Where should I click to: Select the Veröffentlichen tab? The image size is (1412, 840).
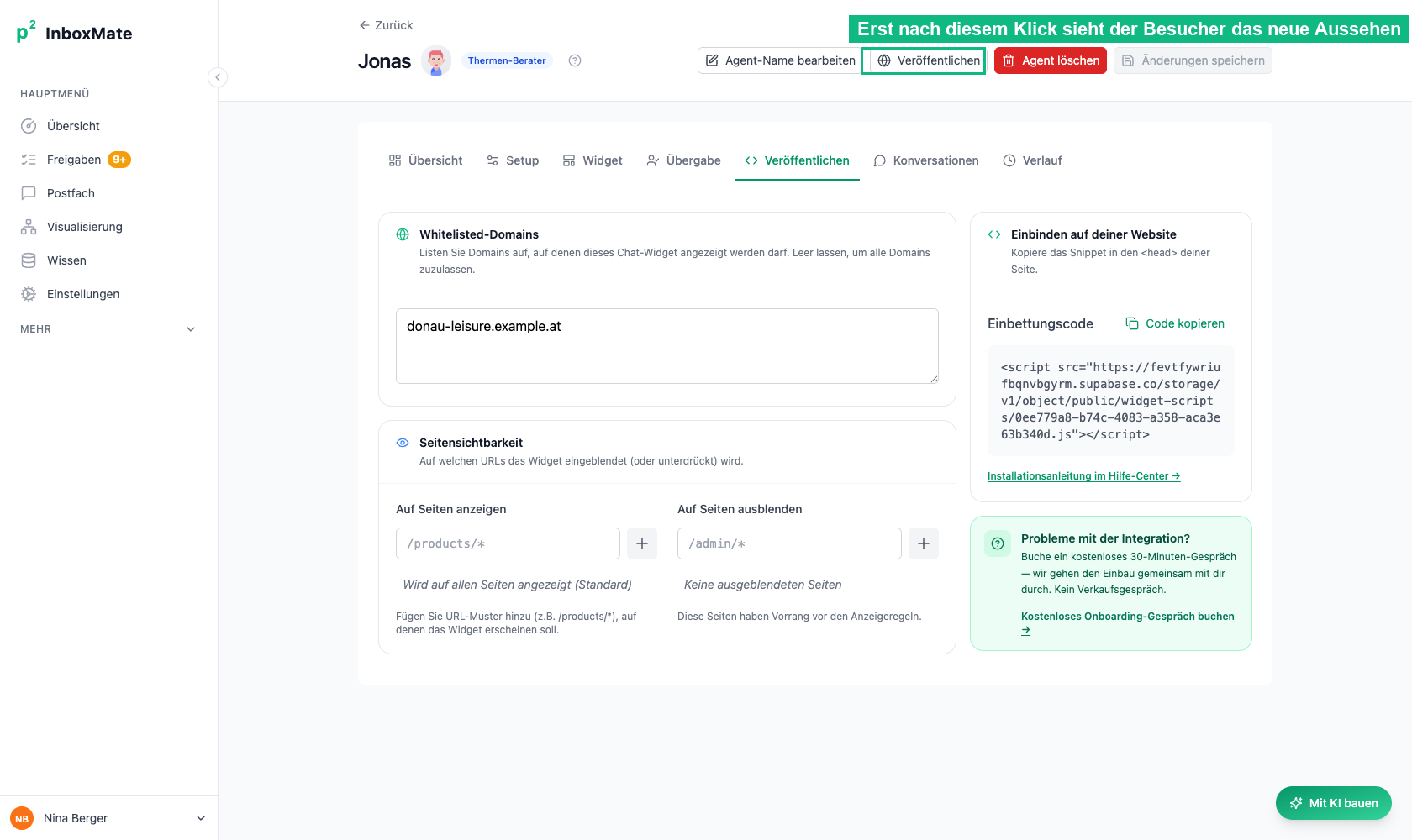coord(797,160)
